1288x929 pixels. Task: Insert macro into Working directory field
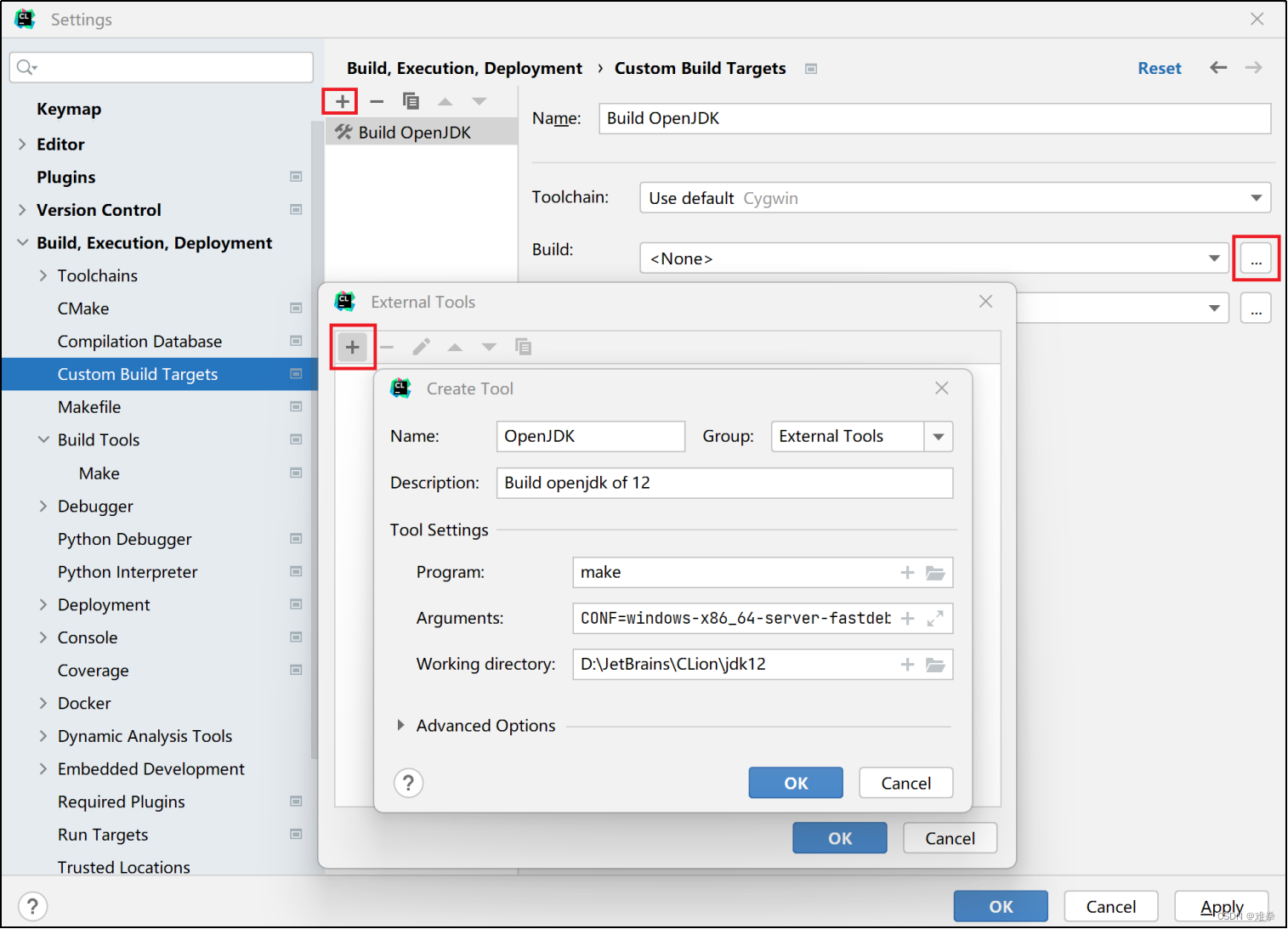click(907, 665)
